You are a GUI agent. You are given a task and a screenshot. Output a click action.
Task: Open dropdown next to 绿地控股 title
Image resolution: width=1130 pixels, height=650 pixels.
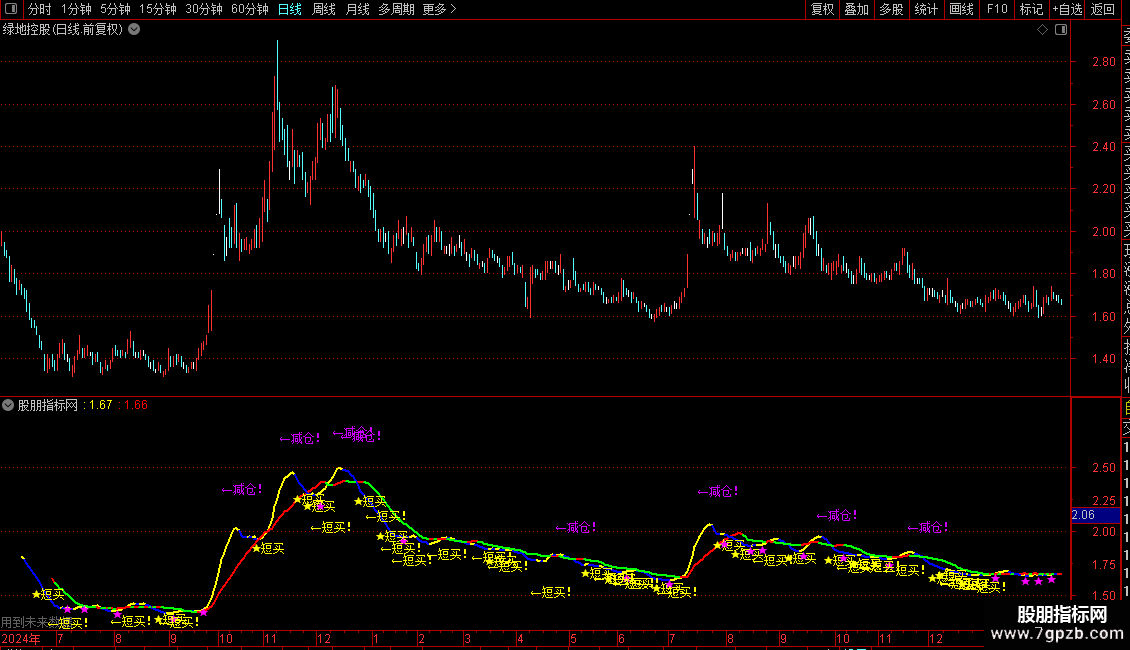(x=134, y=30)
